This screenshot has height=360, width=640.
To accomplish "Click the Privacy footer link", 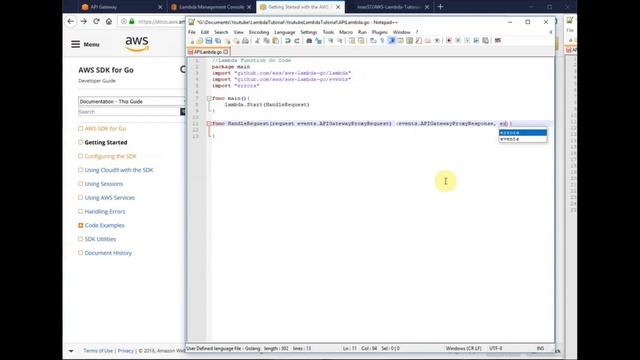I will [125, 351].
